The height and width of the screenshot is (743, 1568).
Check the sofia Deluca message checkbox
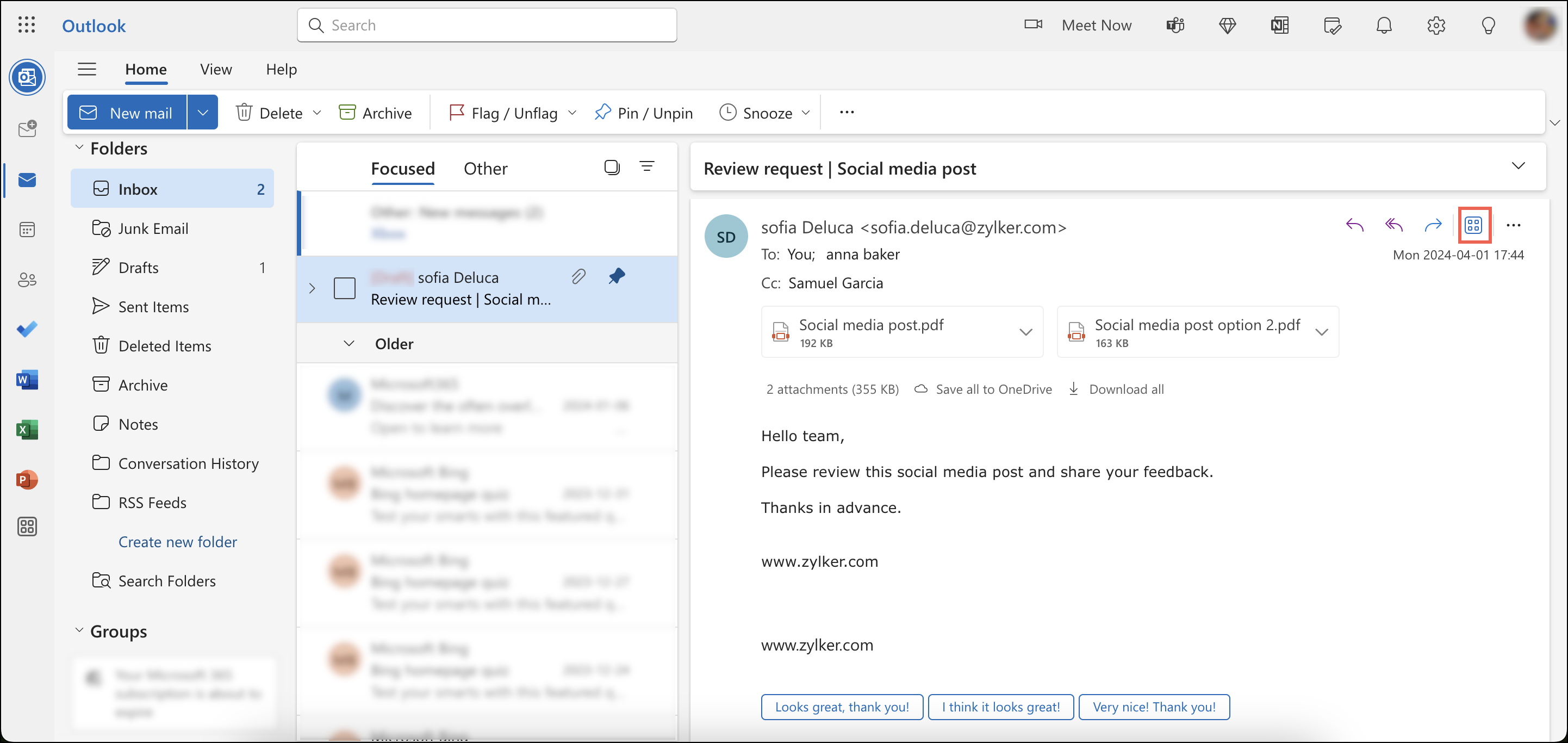click(345, 288)
